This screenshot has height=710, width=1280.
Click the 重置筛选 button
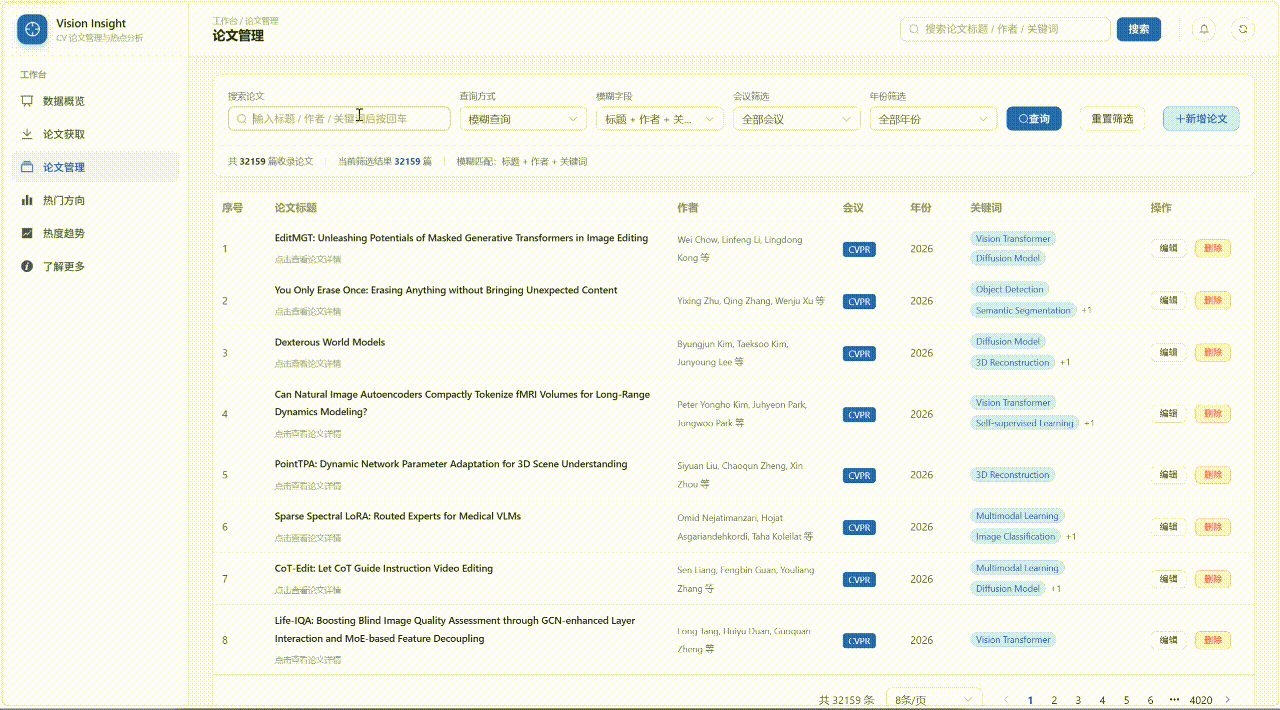(x=1112, y=119)
